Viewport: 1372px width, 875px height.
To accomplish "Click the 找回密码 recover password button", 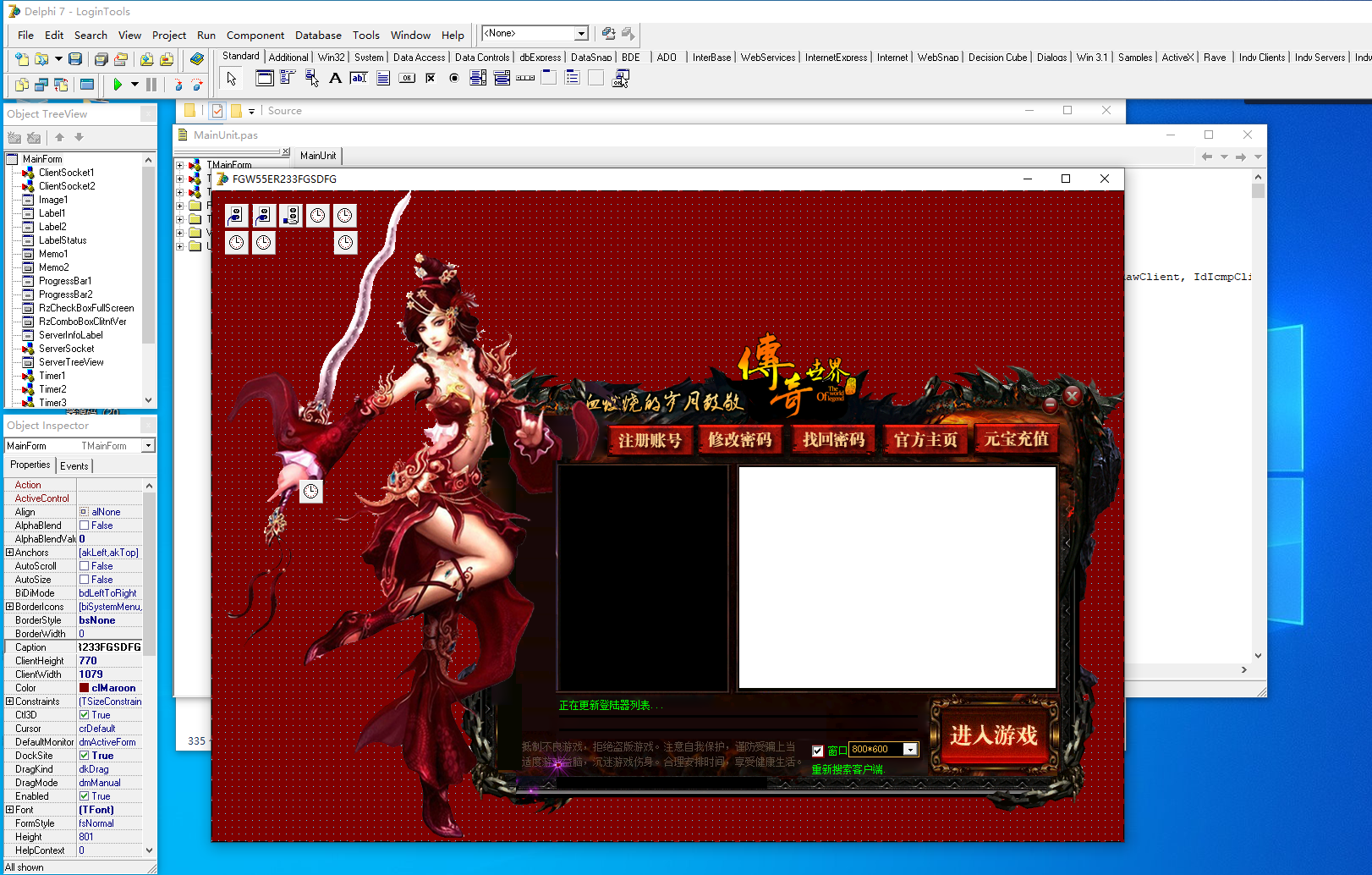I will (833, 440).
